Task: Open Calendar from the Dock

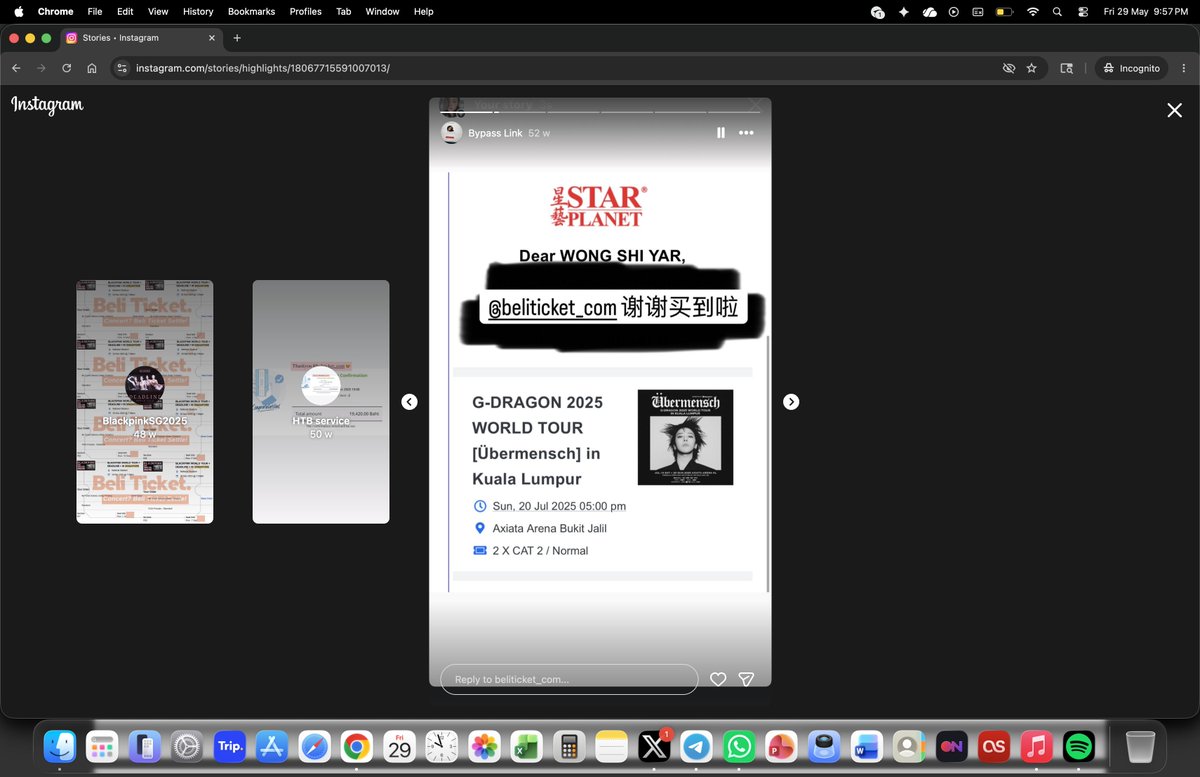Action: pos(400,746)
